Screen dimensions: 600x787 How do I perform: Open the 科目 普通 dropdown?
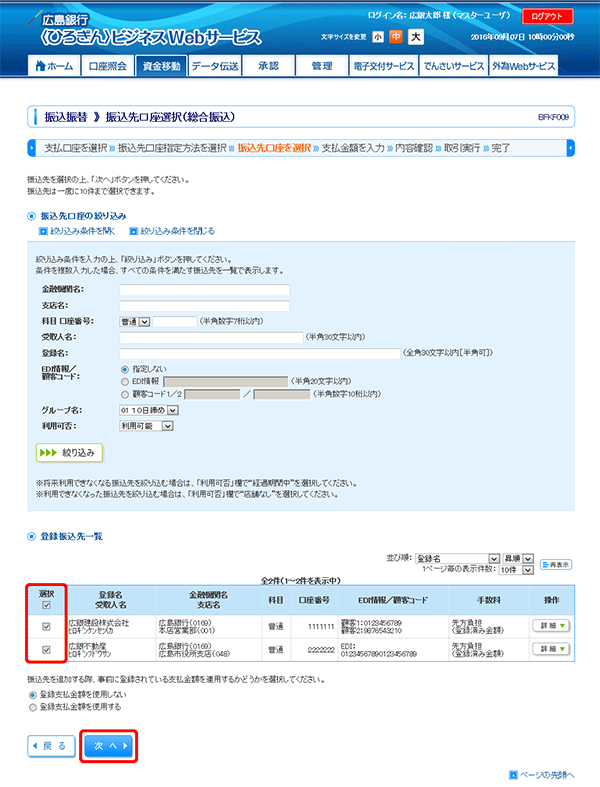[135, 322]
